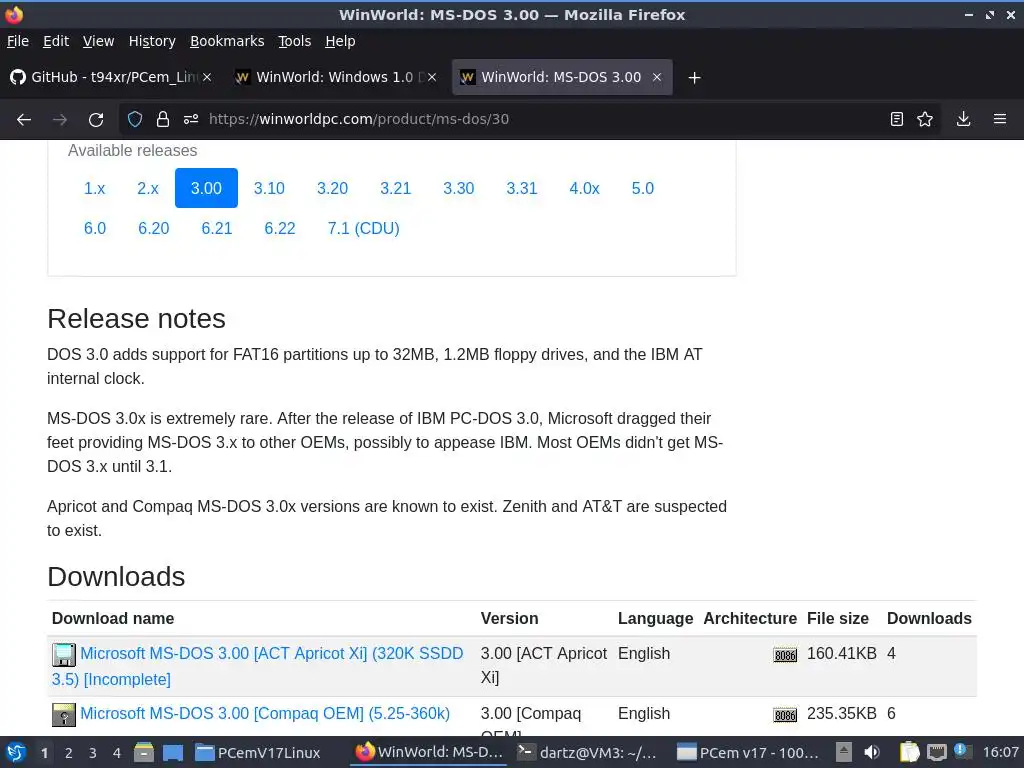
Task: Reload the current page
Action: click(x=96, y=120)
